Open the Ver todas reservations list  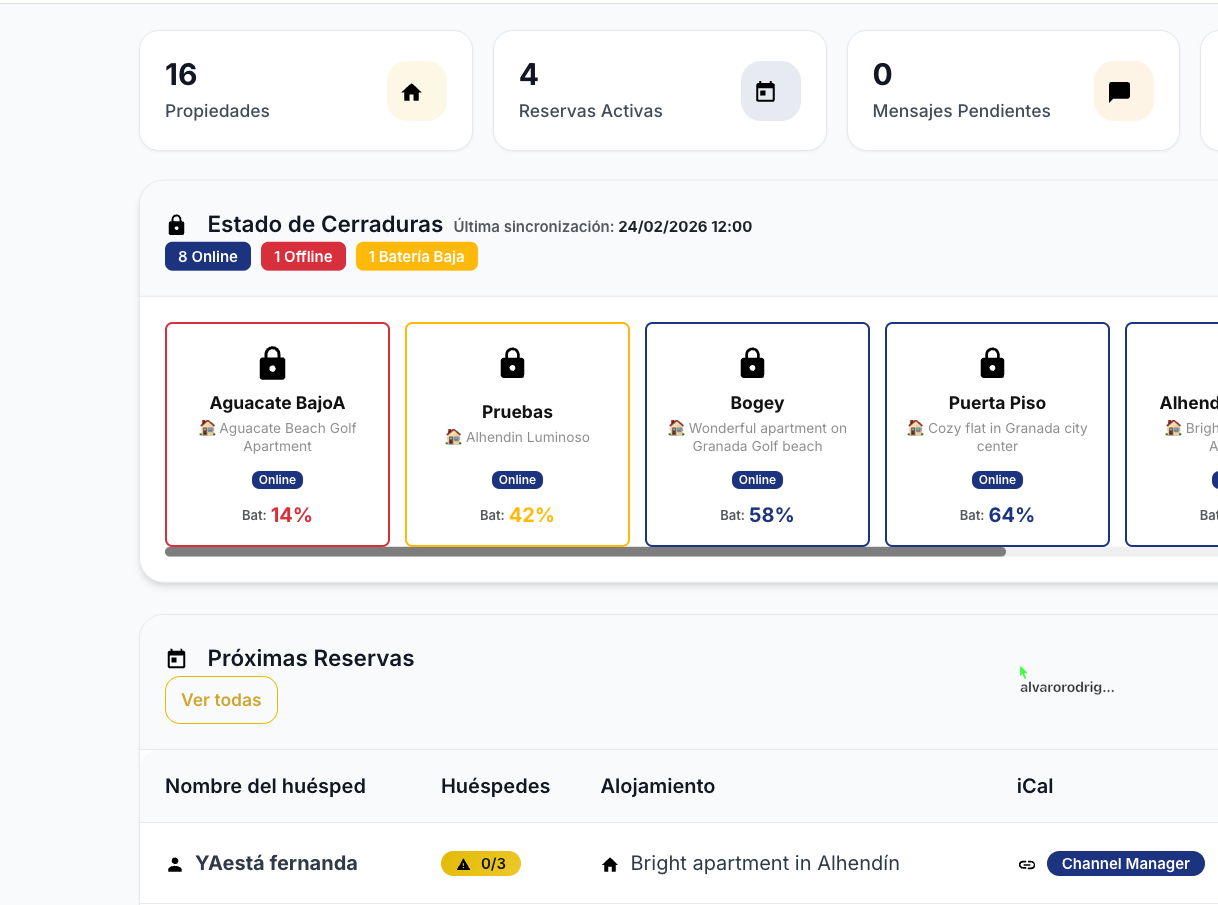221,700
